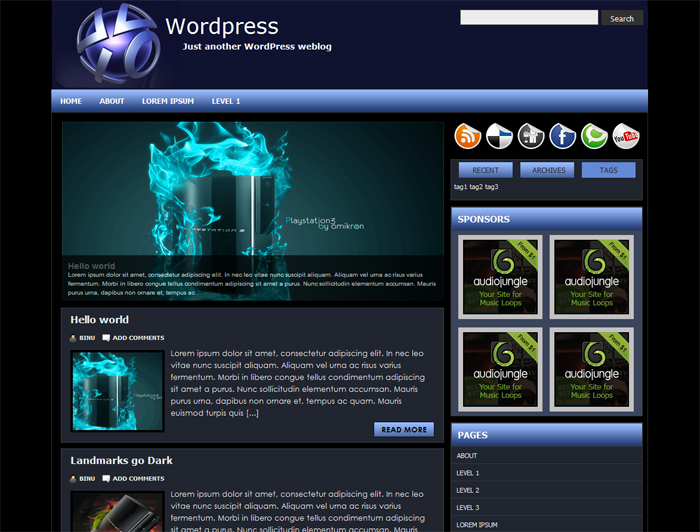Click the PAGES widget heading
This screenshot has height=532, width=700.
pyautogui.click(x=472, y=436)
